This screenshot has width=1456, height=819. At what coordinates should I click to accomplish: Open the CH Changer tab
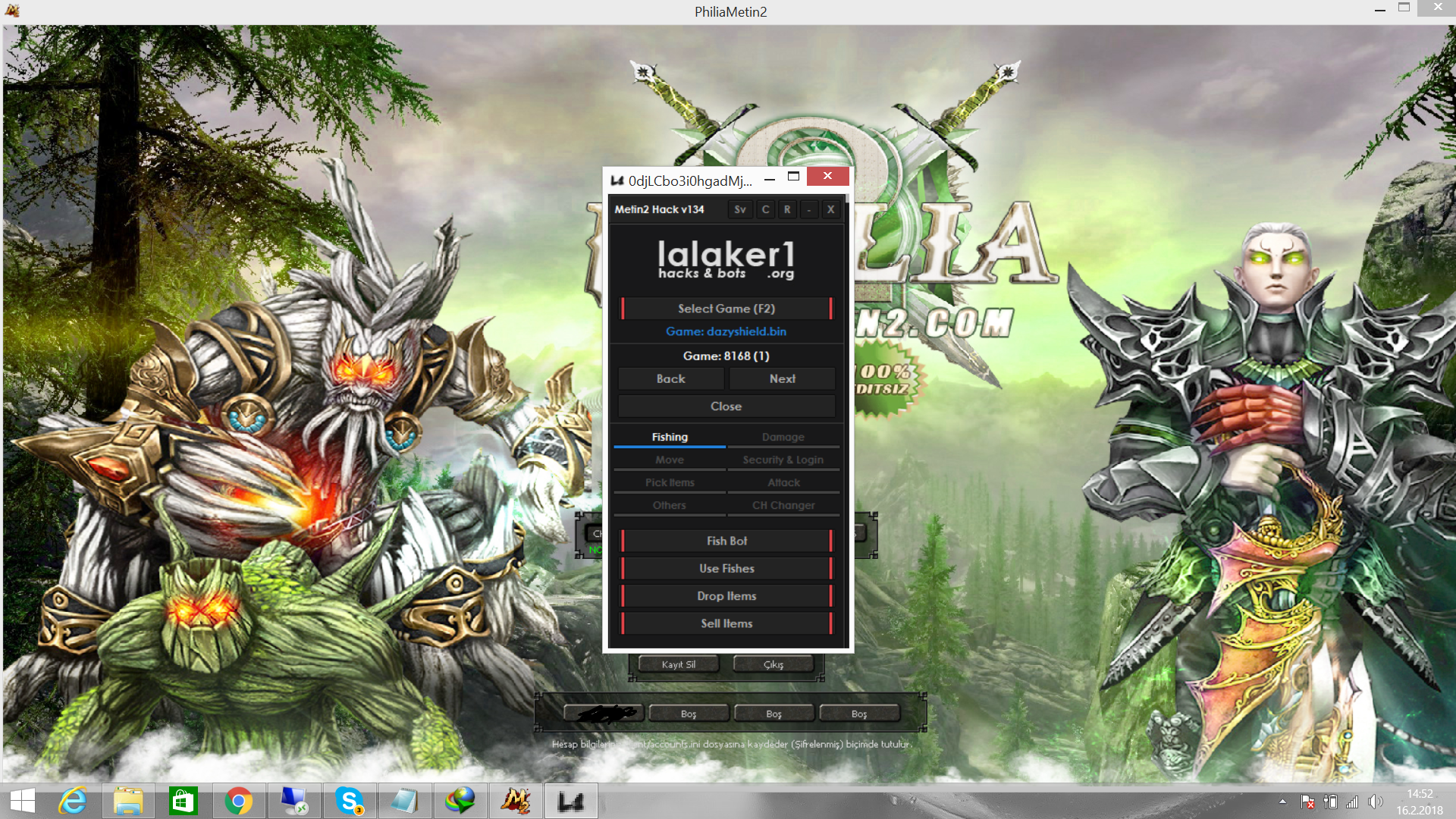coord(783,506)
